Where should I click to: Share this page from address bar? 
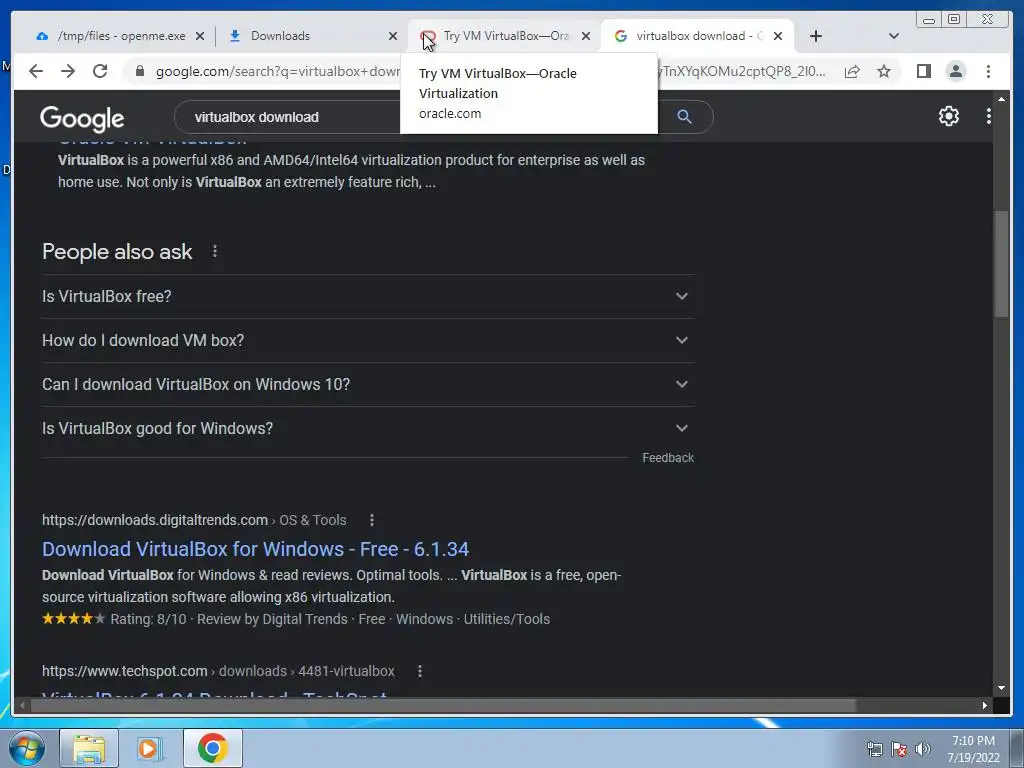coord(852,71)
